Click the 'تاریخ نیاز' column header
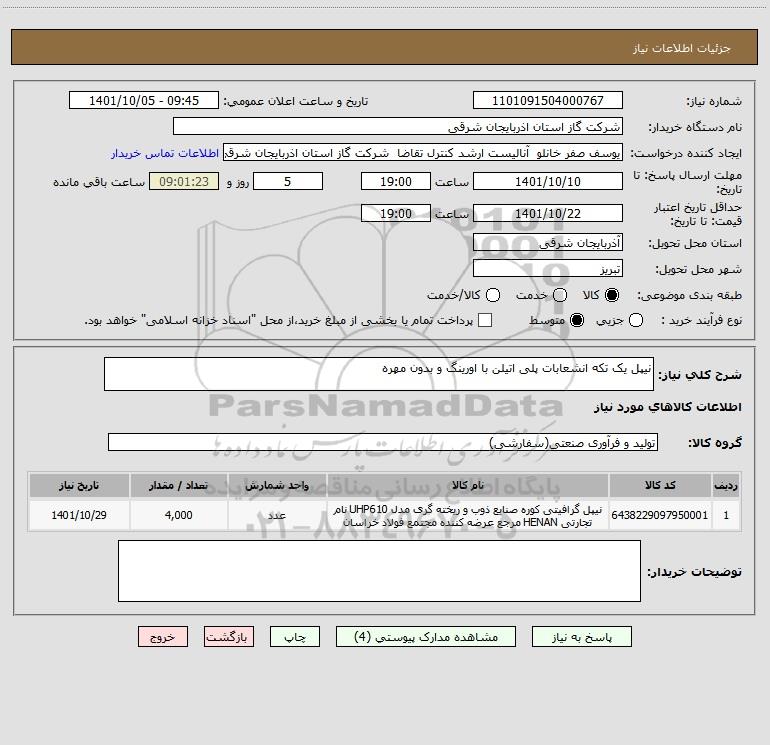Screen dimensions: 770x745 tap(79, 485)
